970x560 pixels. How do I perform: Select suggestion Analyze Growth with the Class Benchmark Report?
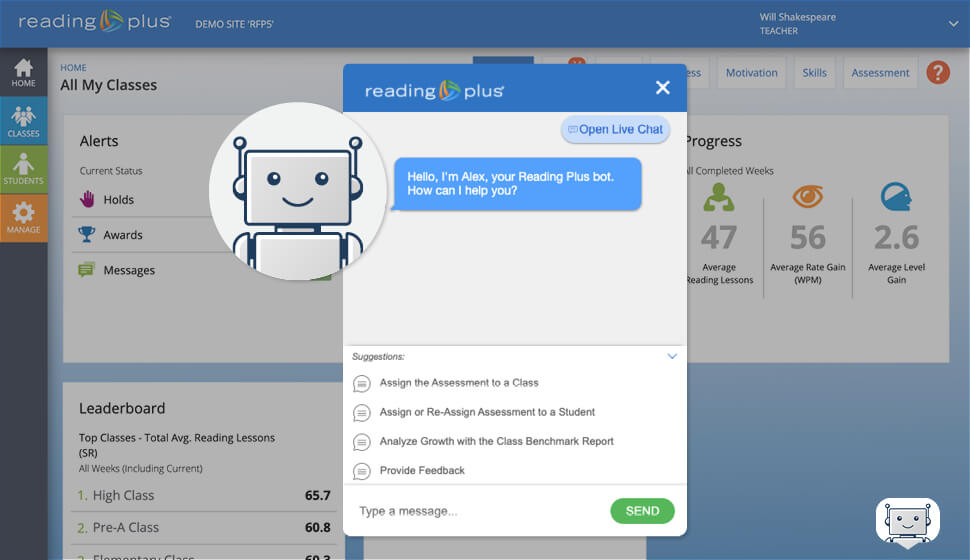point(497,441)
